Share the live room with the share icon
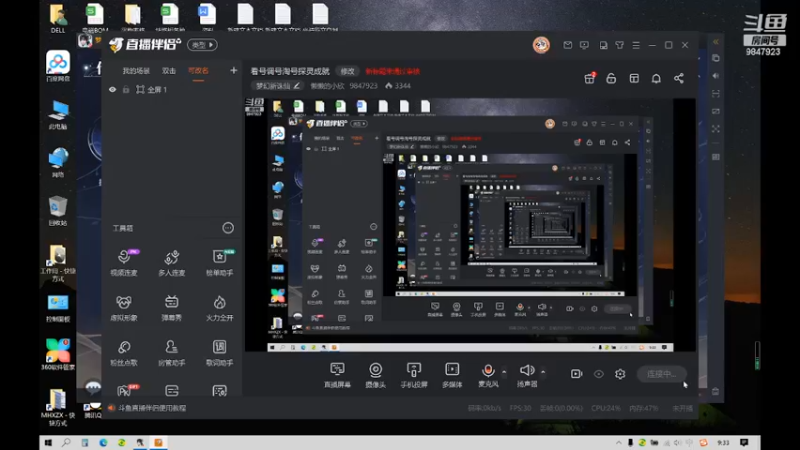800x450 pixels. pyautogui.click(x=679, y=78)
